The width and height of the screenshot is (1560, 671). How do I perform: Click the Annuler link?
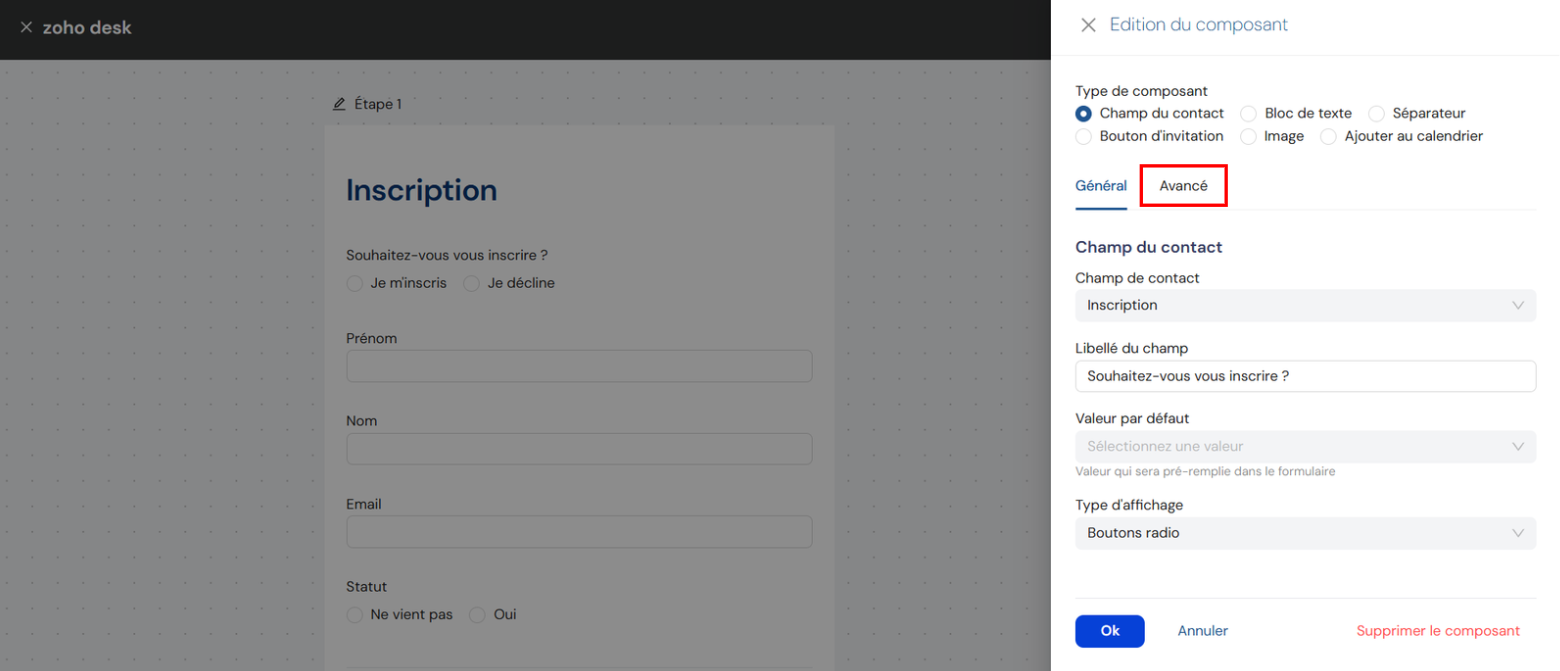[1203, 631]
